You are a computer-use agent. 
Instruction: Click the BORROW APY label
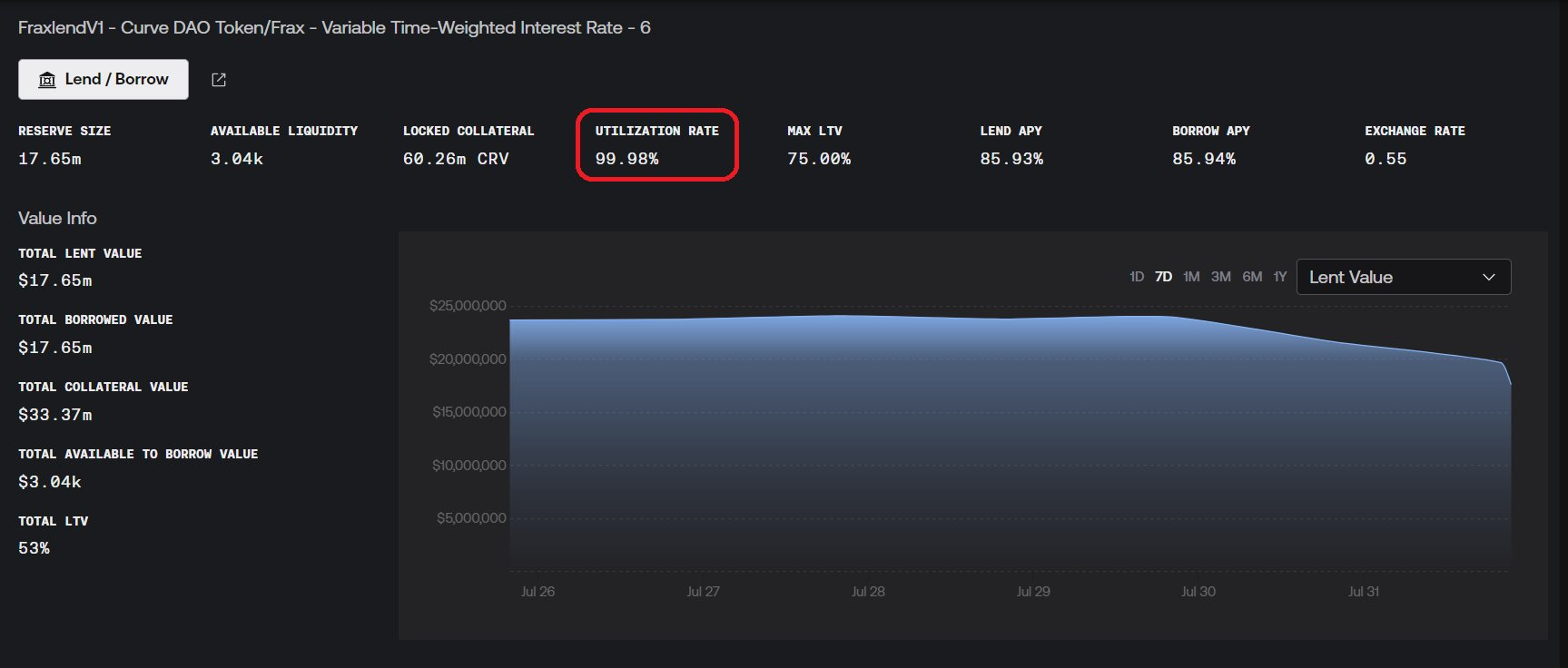pos(1211,131)
